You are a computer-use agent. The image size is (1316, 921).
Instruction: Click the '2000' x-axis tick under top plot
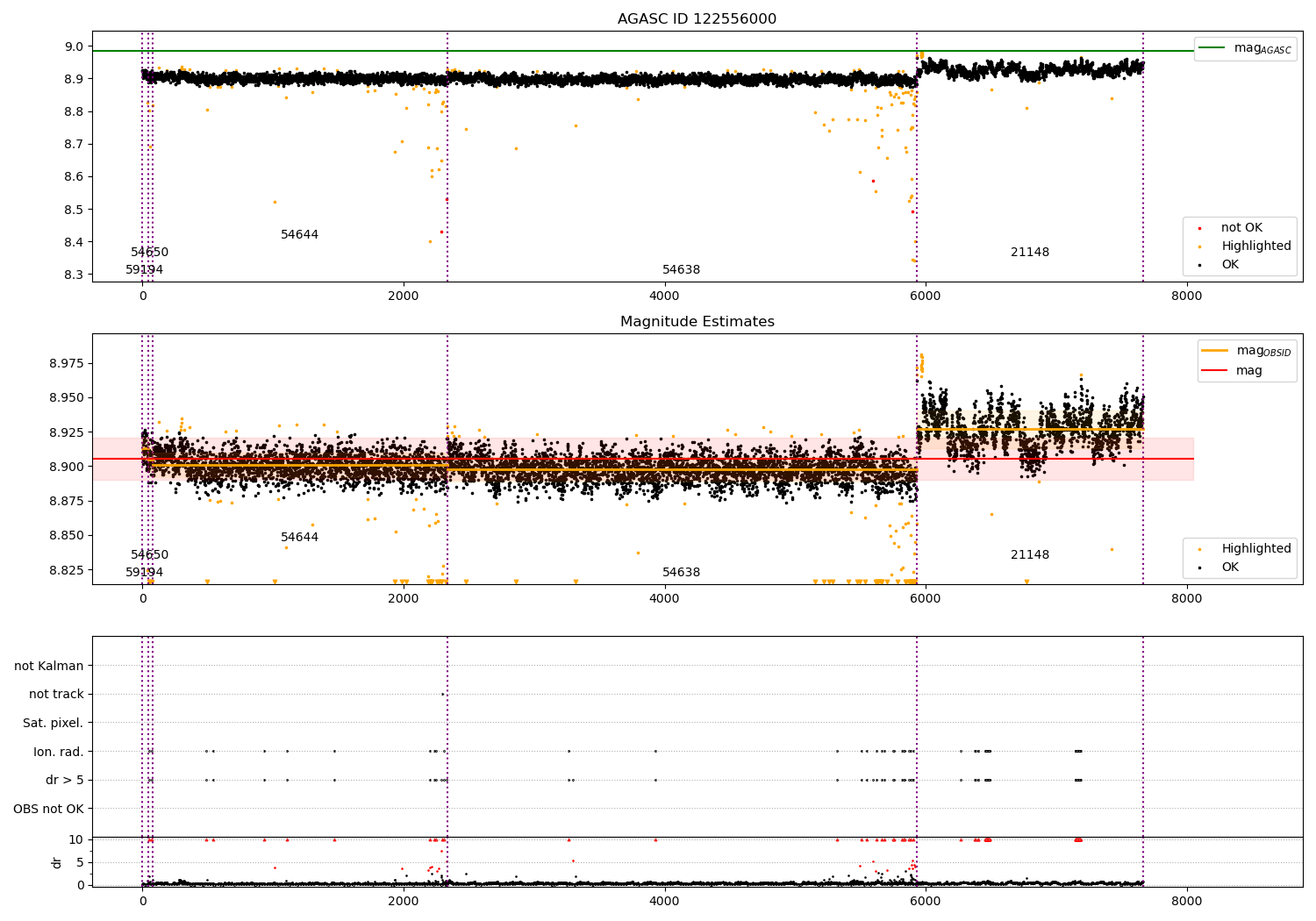pyautogui.click(x=404, y=296)
